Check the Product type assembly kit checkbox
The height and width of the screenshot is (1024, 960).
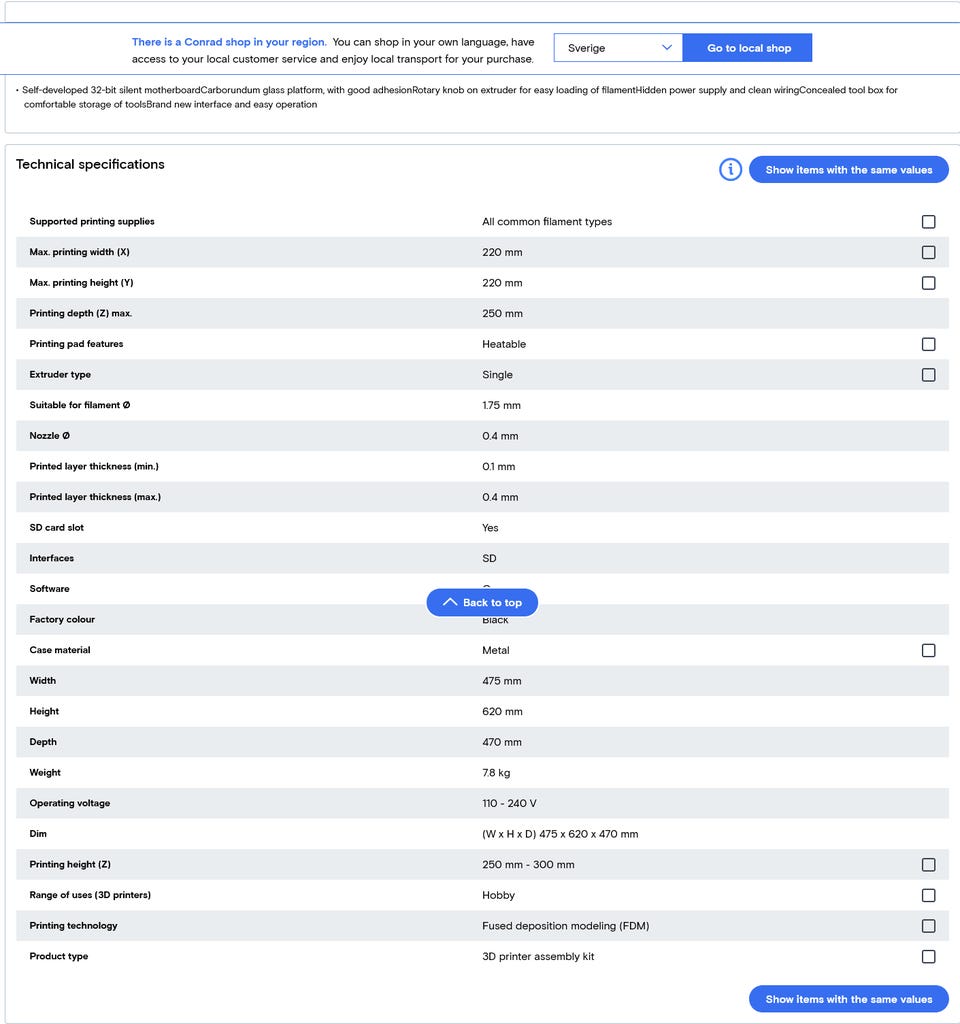[928, 957]
